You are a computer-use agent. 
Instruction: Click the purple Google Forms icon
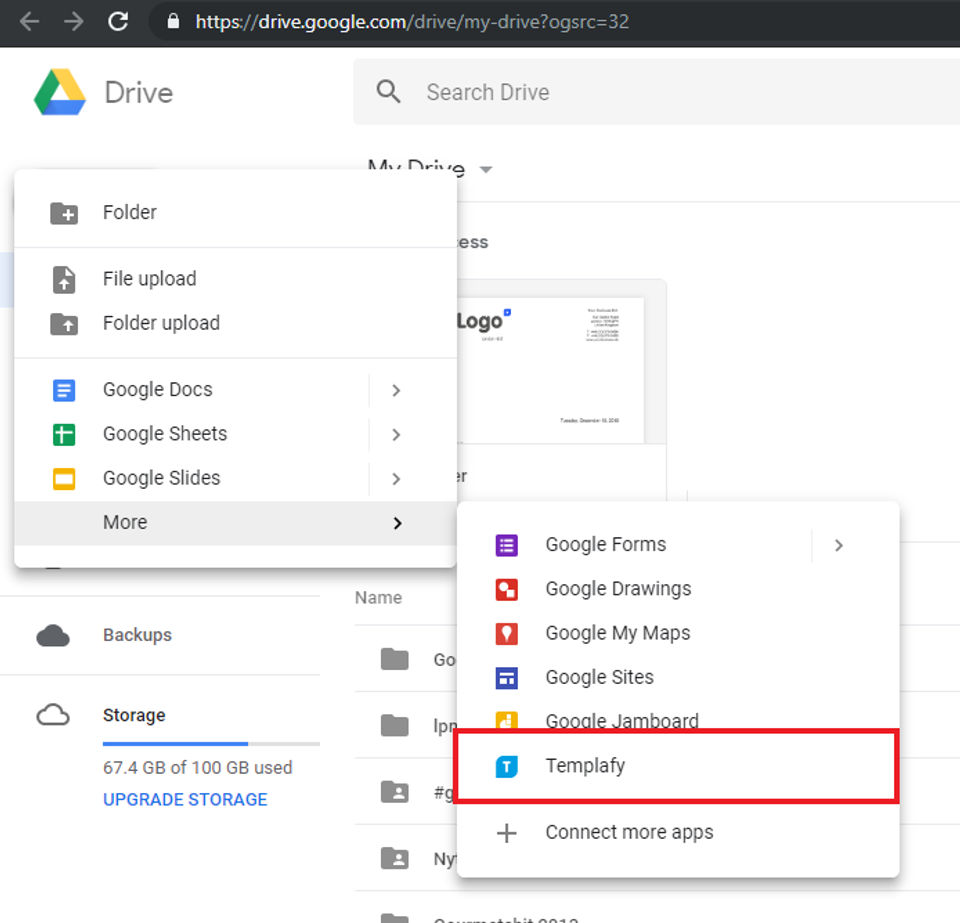click(506, 545)
